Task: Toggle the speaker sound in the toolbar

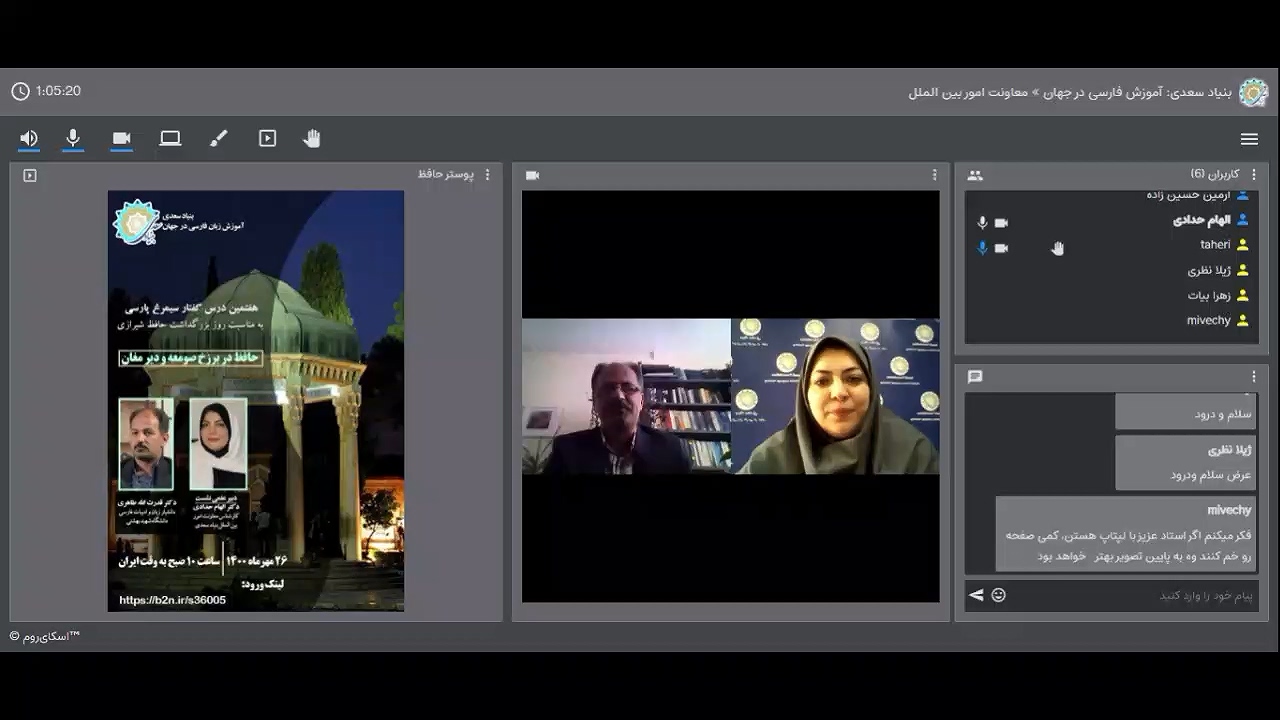Action: (29, 139)
